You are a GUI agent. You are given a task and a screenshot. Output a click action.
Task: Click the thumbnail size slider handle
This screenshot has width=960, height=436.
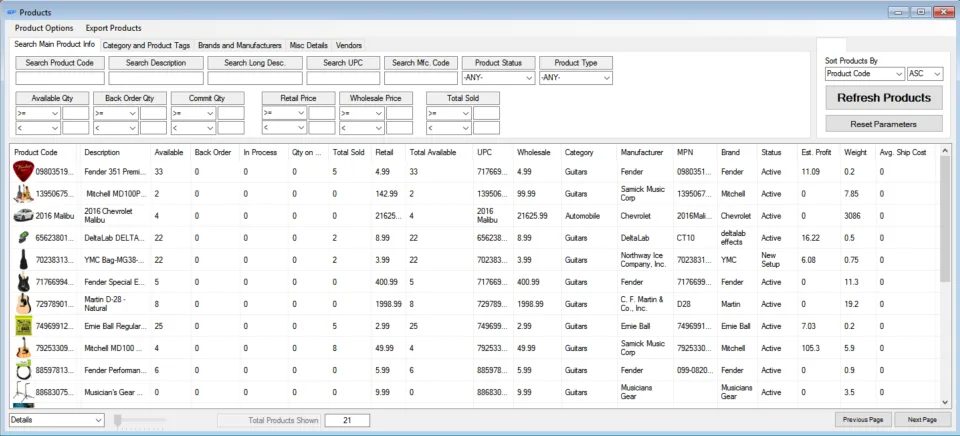118,419
